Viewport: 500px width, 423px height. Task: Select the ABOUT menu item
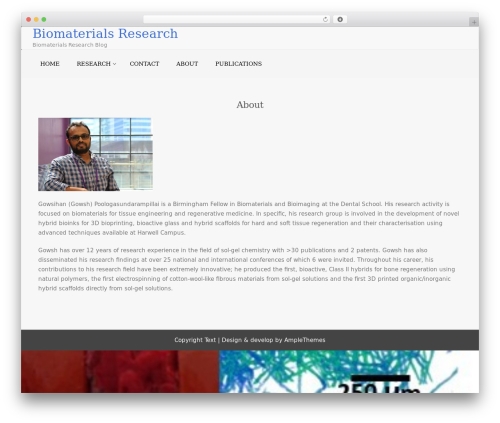pos(187,64)
